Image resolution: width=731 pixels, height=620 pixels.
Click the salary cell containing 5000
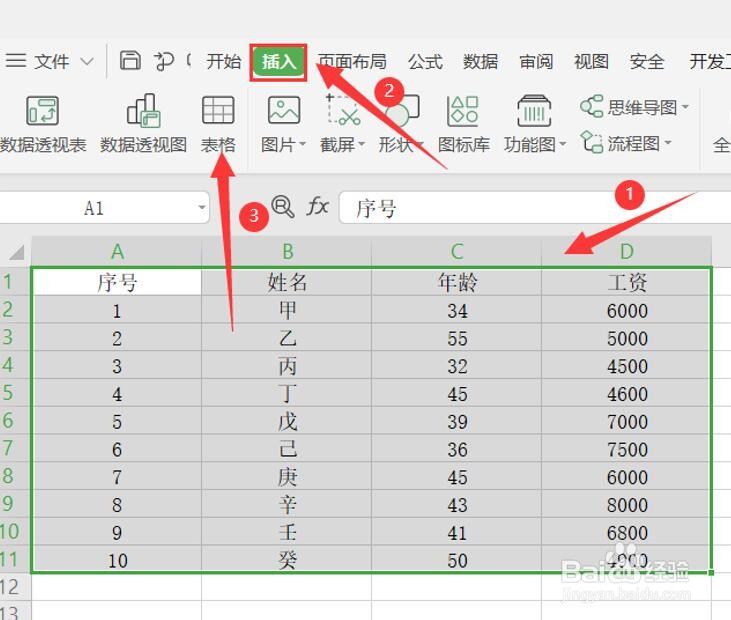coord(627,338)
